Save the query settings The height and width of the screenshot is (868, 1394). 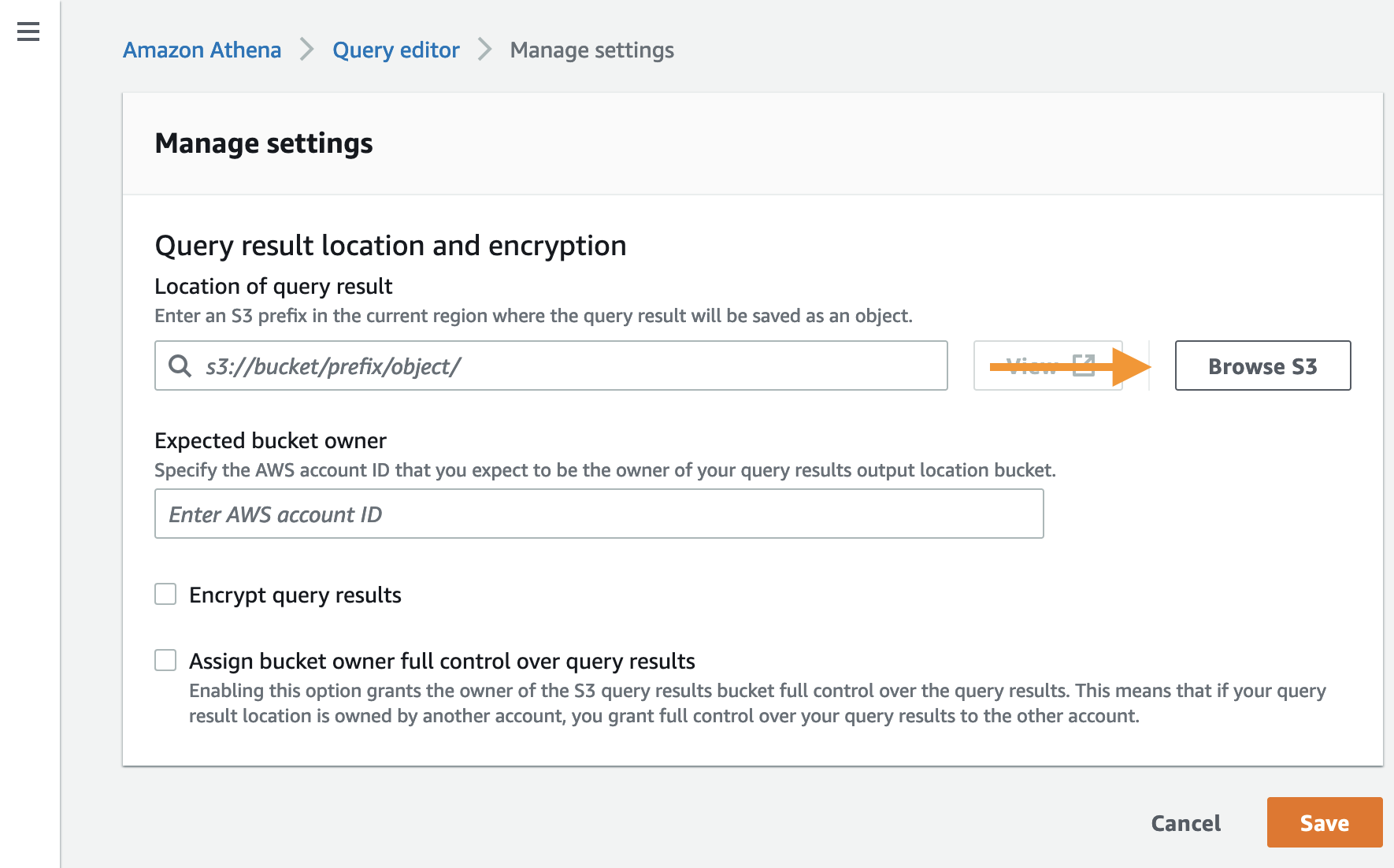click(1324, 823)
